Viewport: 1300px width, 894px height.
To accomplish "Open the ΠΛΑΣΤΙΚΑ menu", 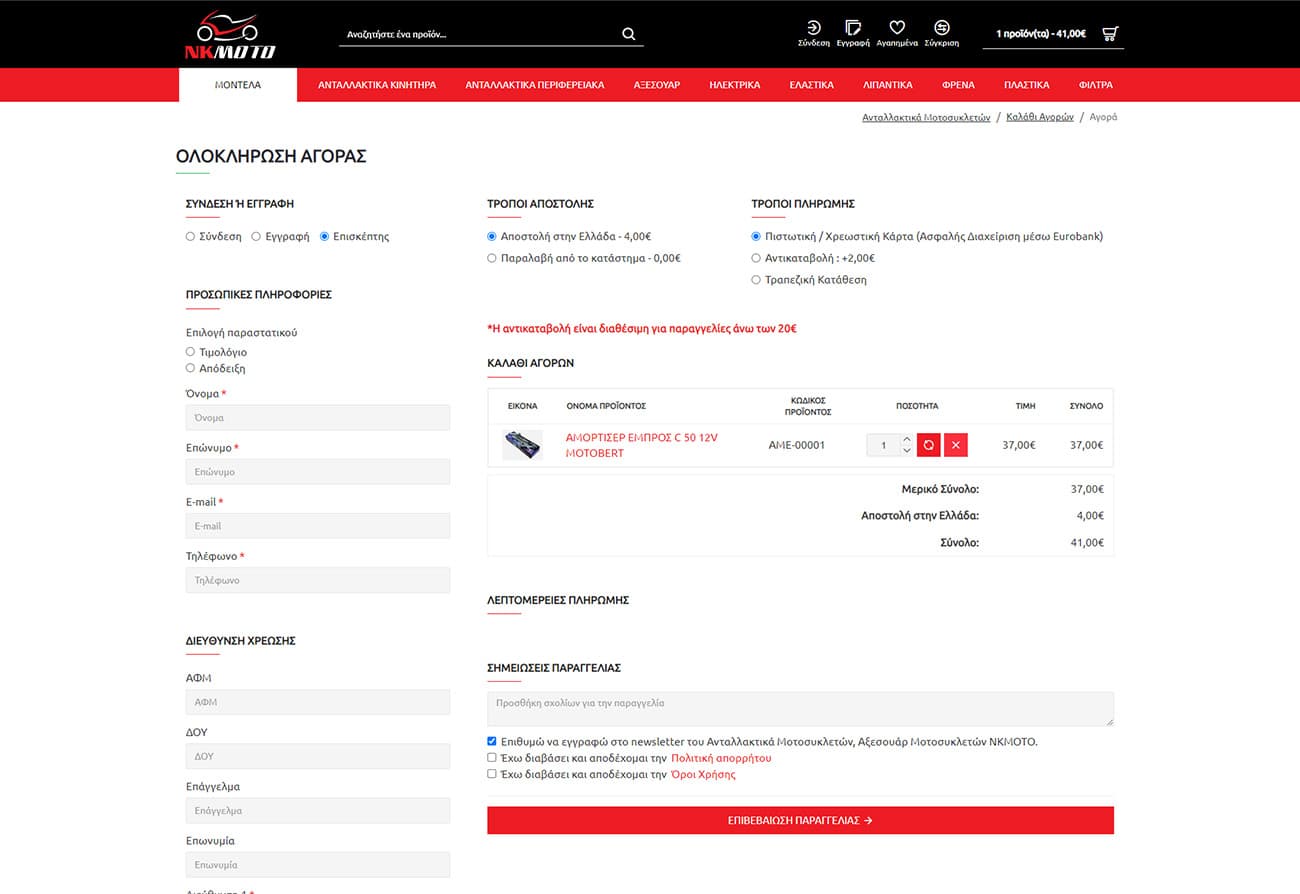I will (1027, 85).
